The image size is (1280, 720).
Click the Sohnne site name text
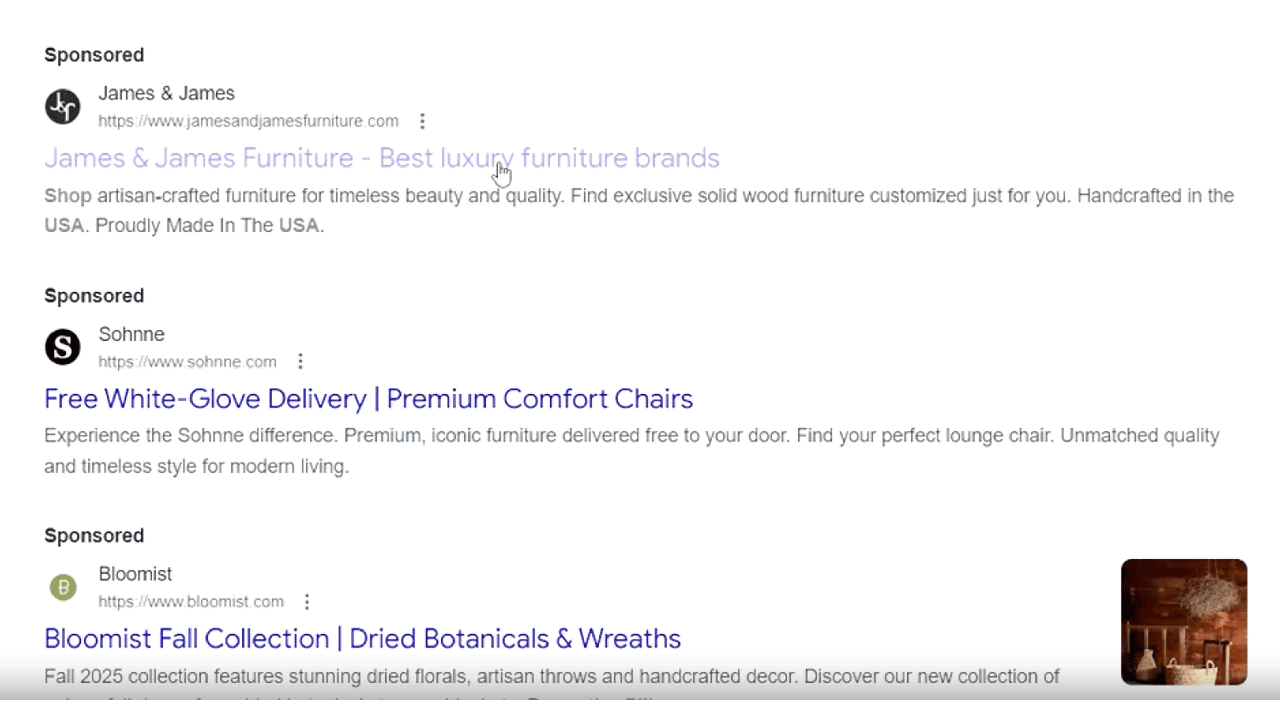click(131, 334)
